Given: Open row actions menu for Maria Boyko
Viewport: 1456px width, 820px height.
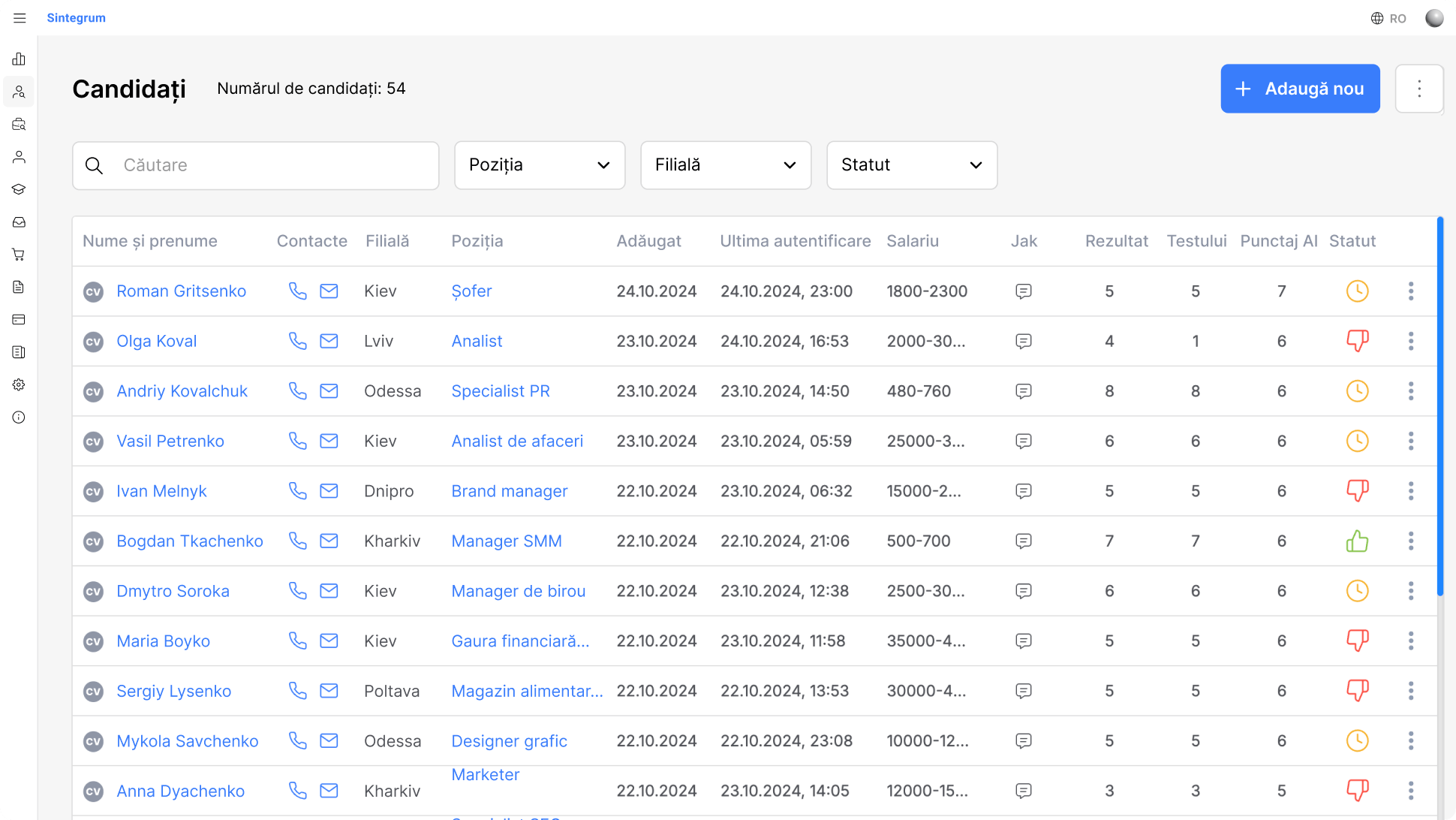Looking at the screenshot, I should click(x=1411, y=641).
